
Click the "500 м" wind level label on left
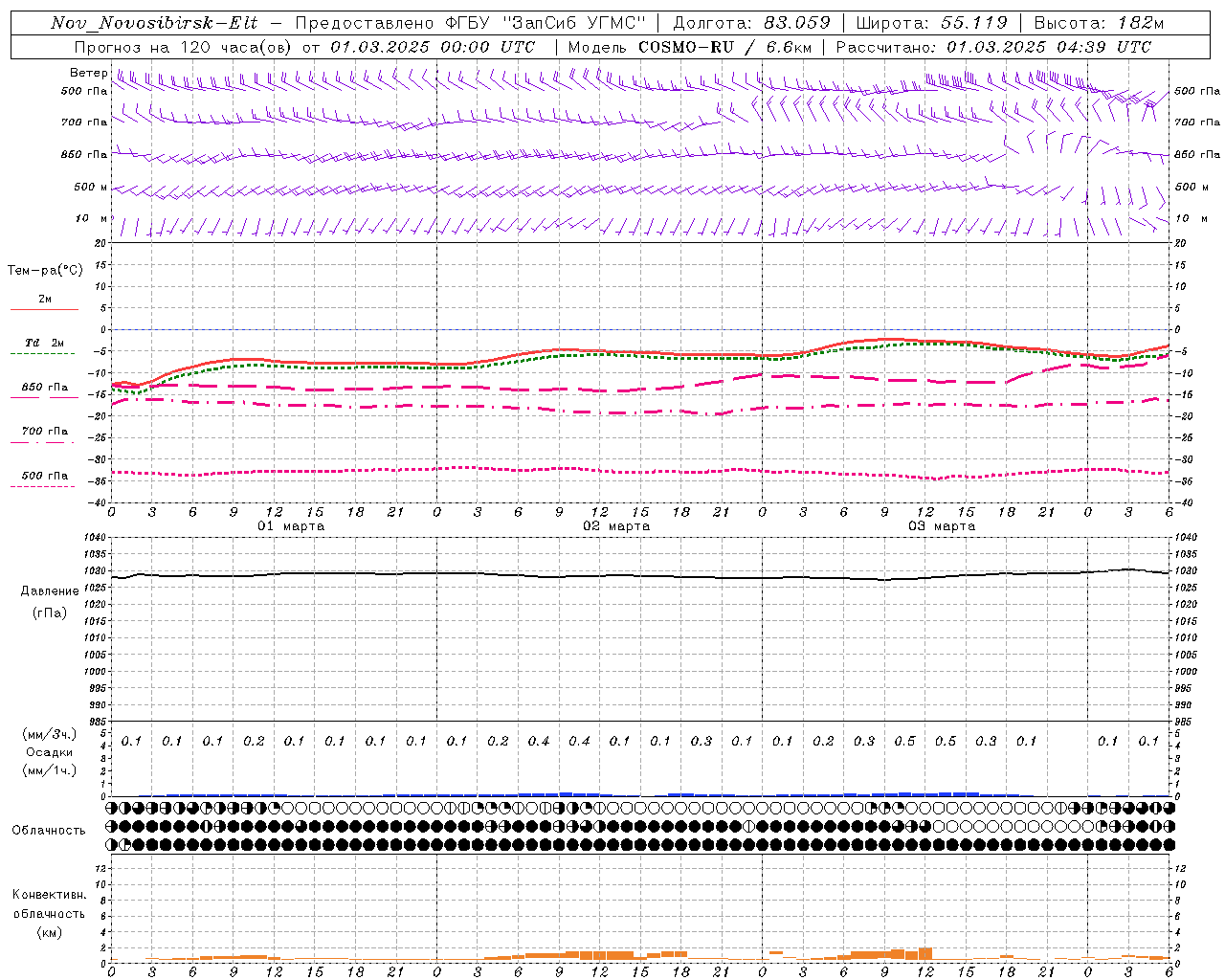(90, 187)
